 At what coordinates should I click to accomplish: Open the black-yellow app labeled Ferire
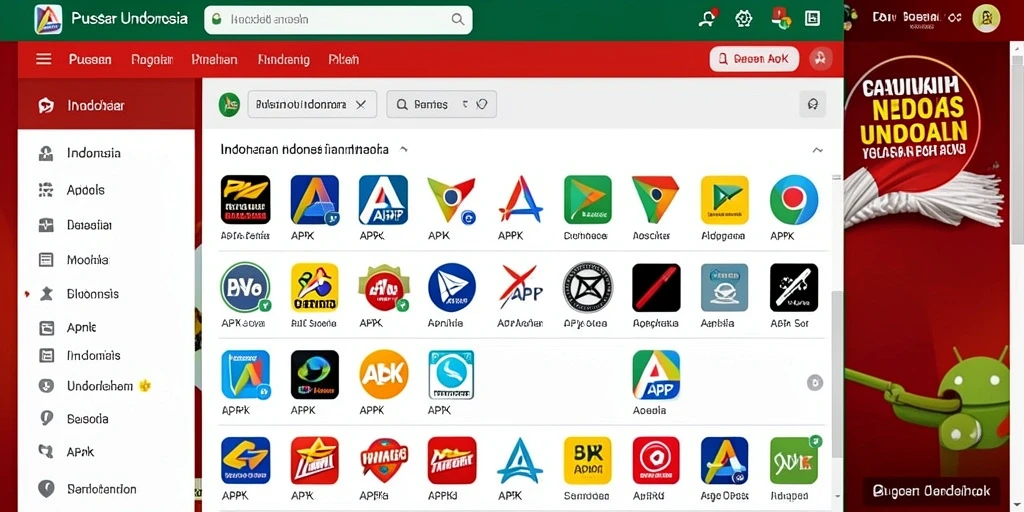pos(245,200)
